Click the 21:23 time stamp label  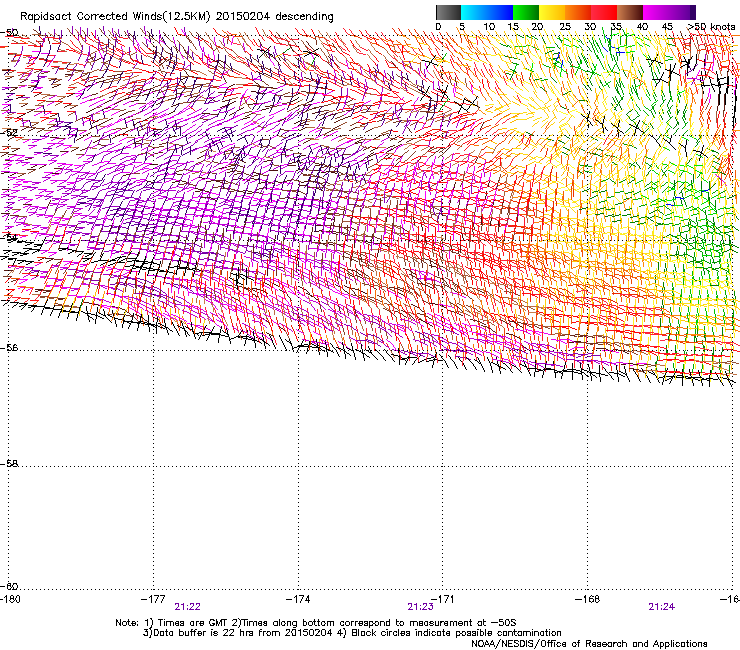tap(420, 607)
